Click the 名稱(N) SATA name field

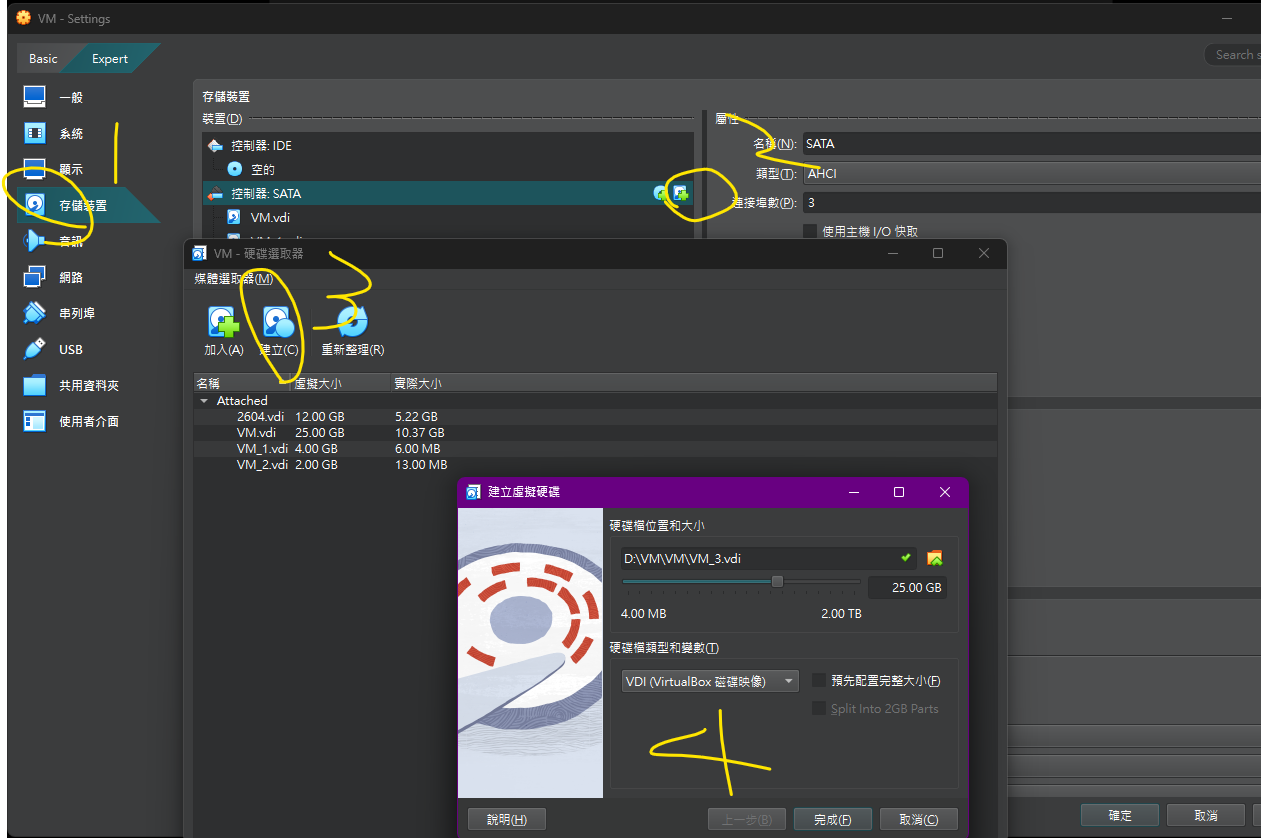1032,143
